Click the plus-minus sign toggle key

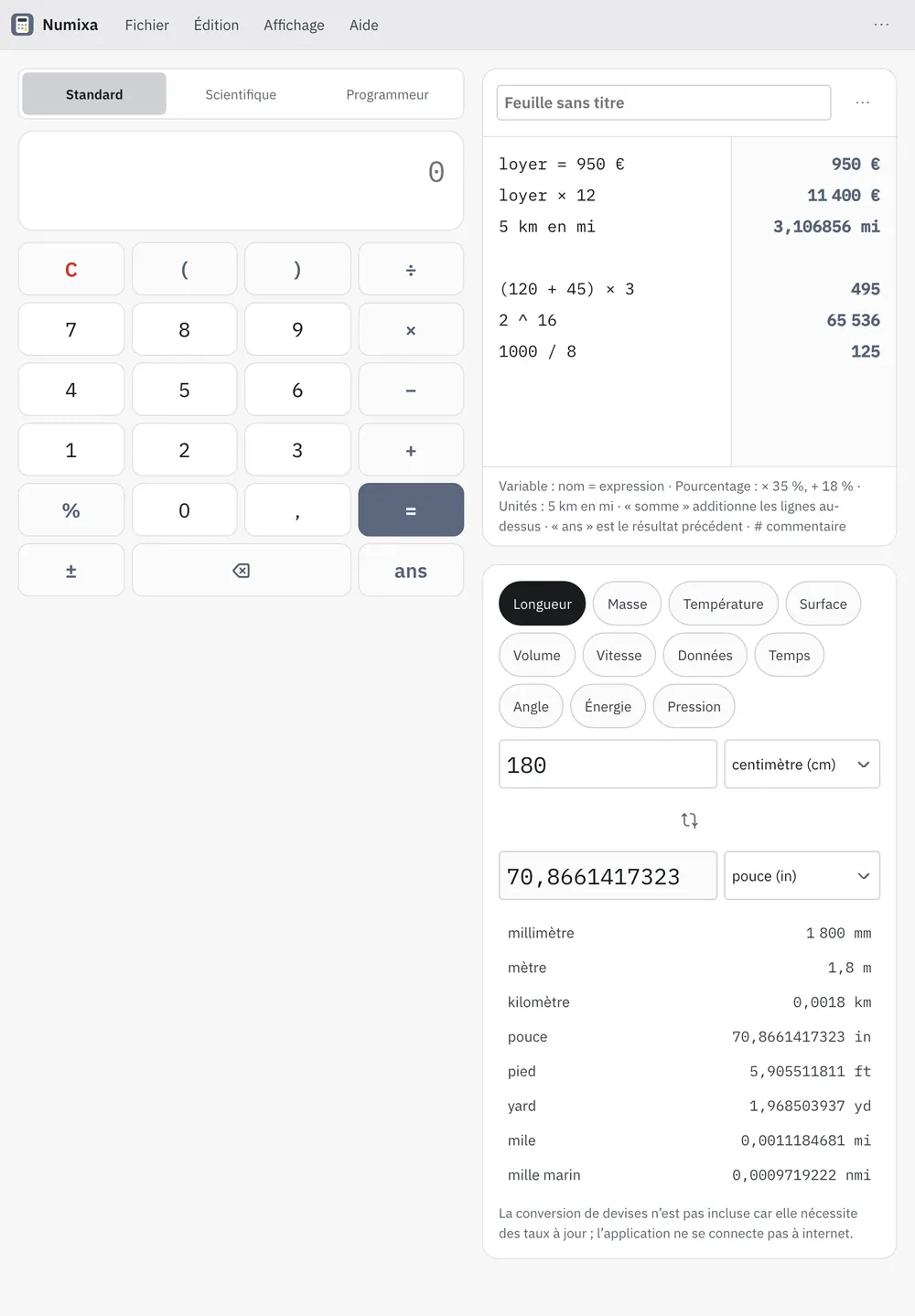pyautogui.click(x=71, y=571)
